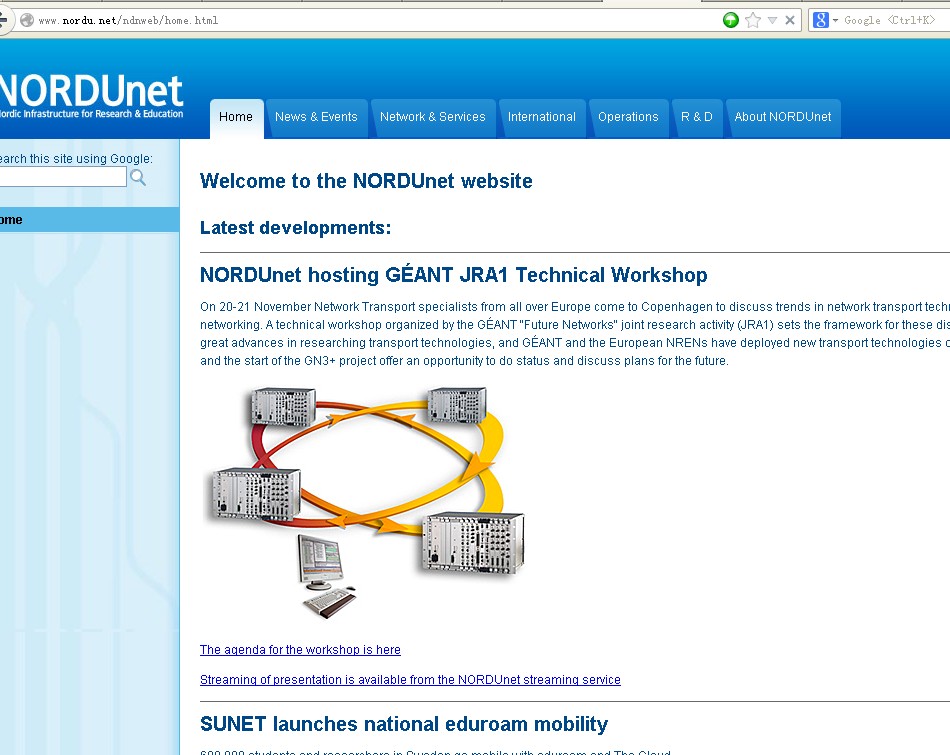Bookmark page with the star icon

click(x=752, y=20)
